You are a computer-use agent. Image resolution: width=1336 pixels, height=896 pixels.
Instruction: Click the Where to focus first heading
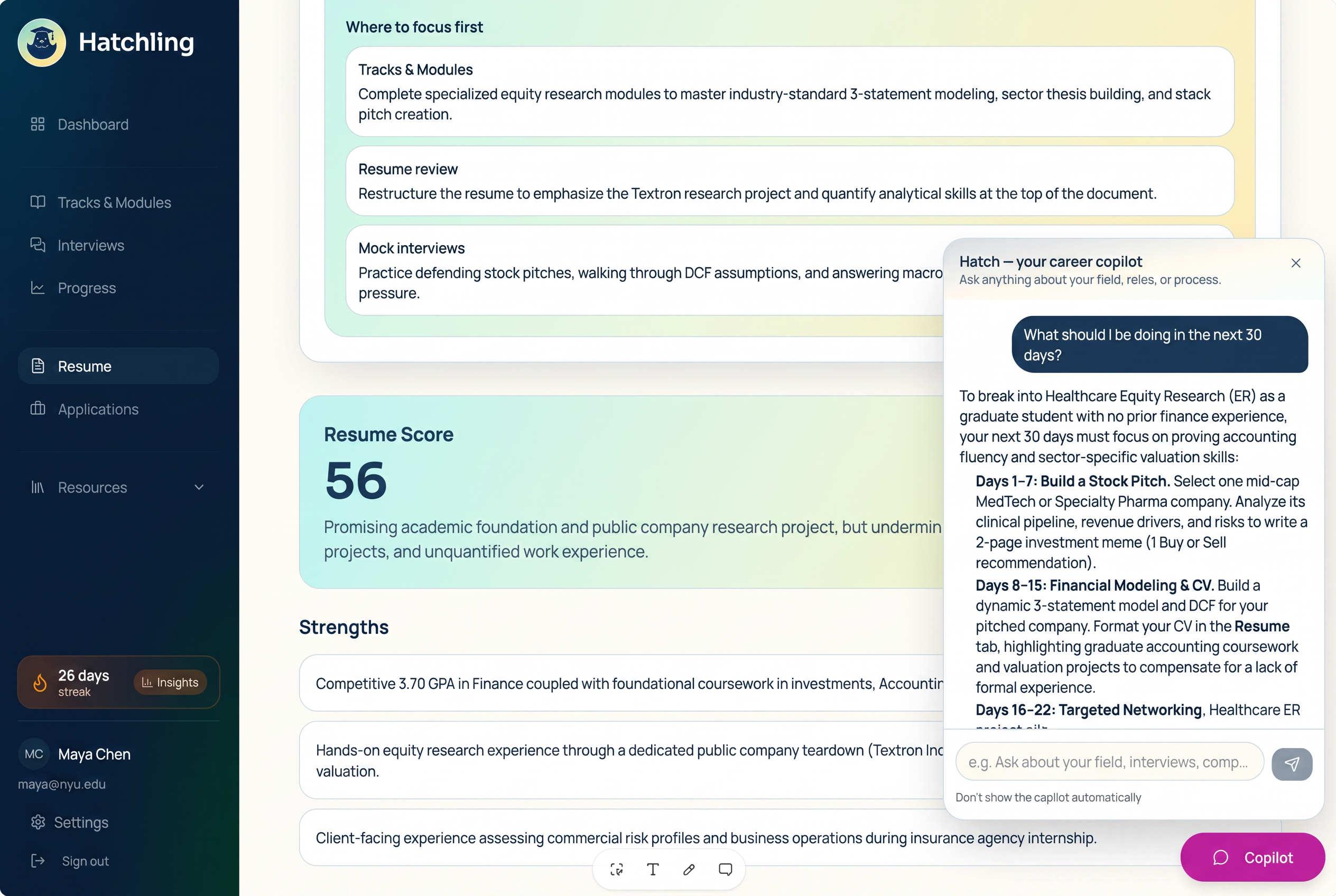pos(414,27)
